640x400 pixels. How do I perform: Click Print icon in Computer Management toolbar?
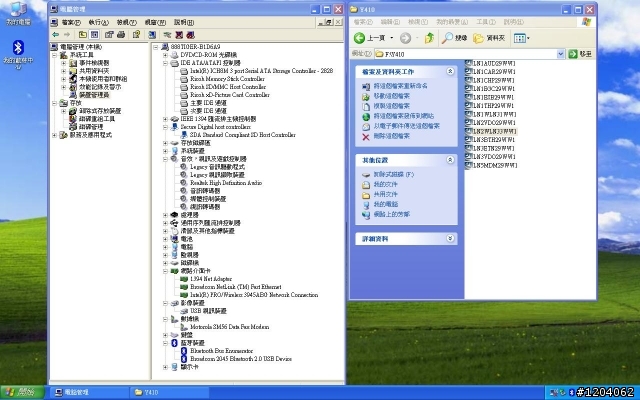tap(121, 35)
